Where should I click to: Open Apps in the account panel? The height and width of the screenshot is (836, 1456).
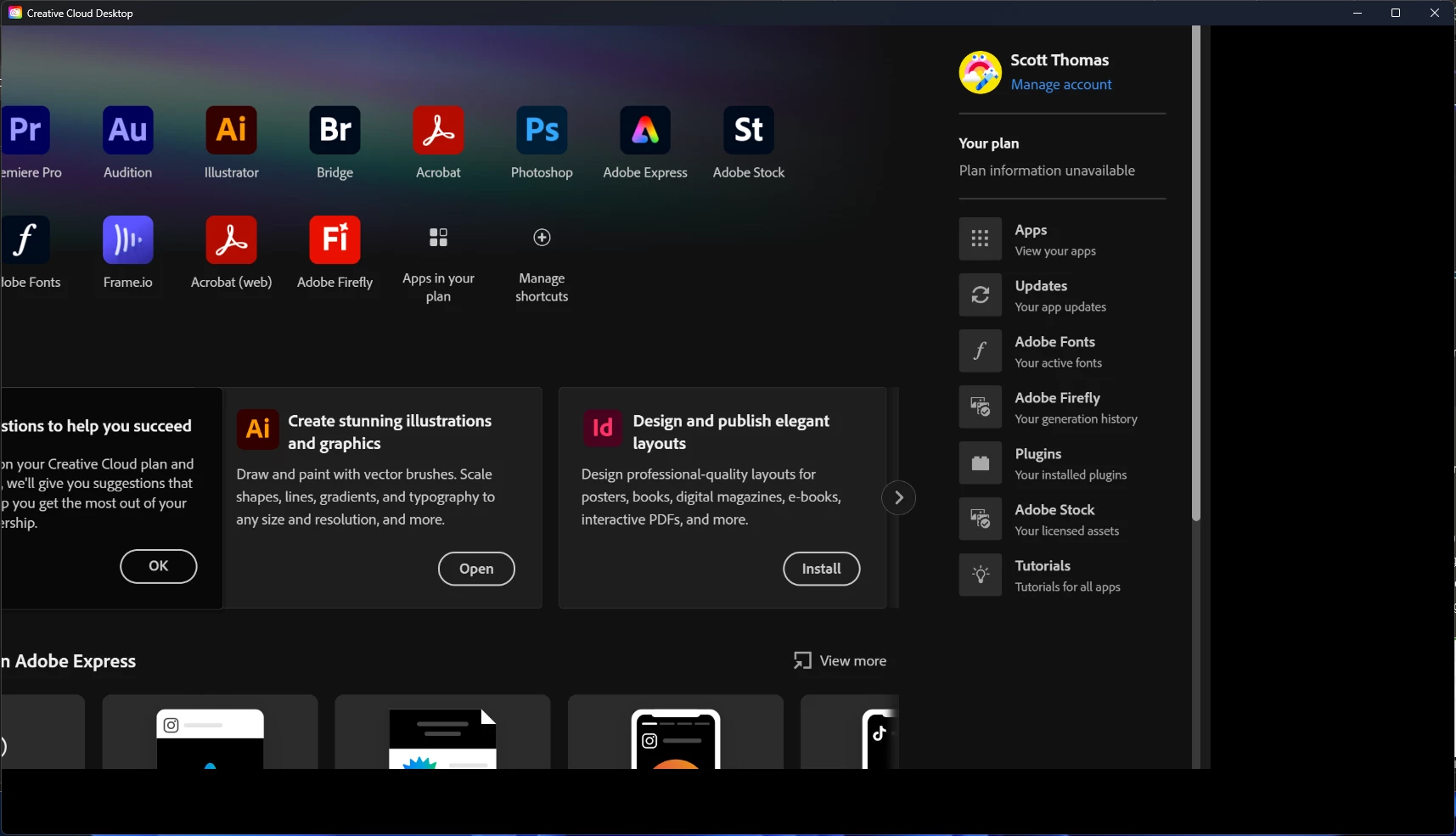[x=1062, y=239]
